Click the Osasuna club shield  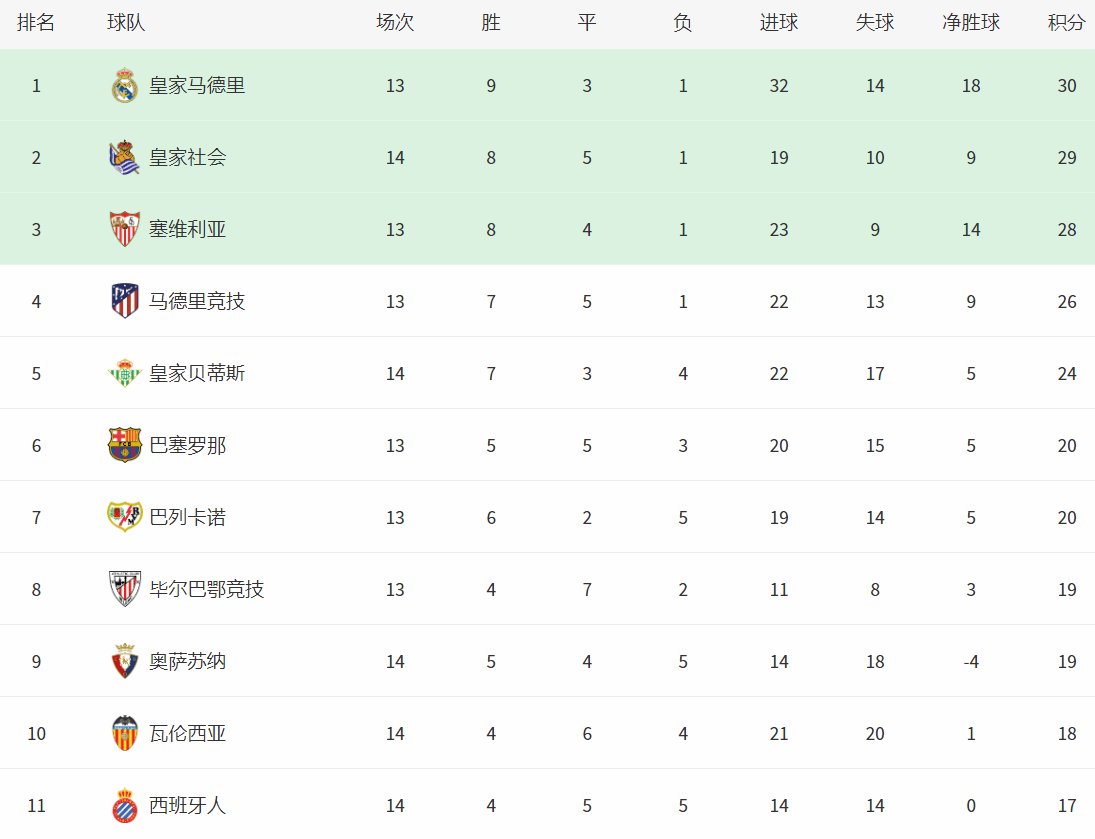tap(125, 661)
